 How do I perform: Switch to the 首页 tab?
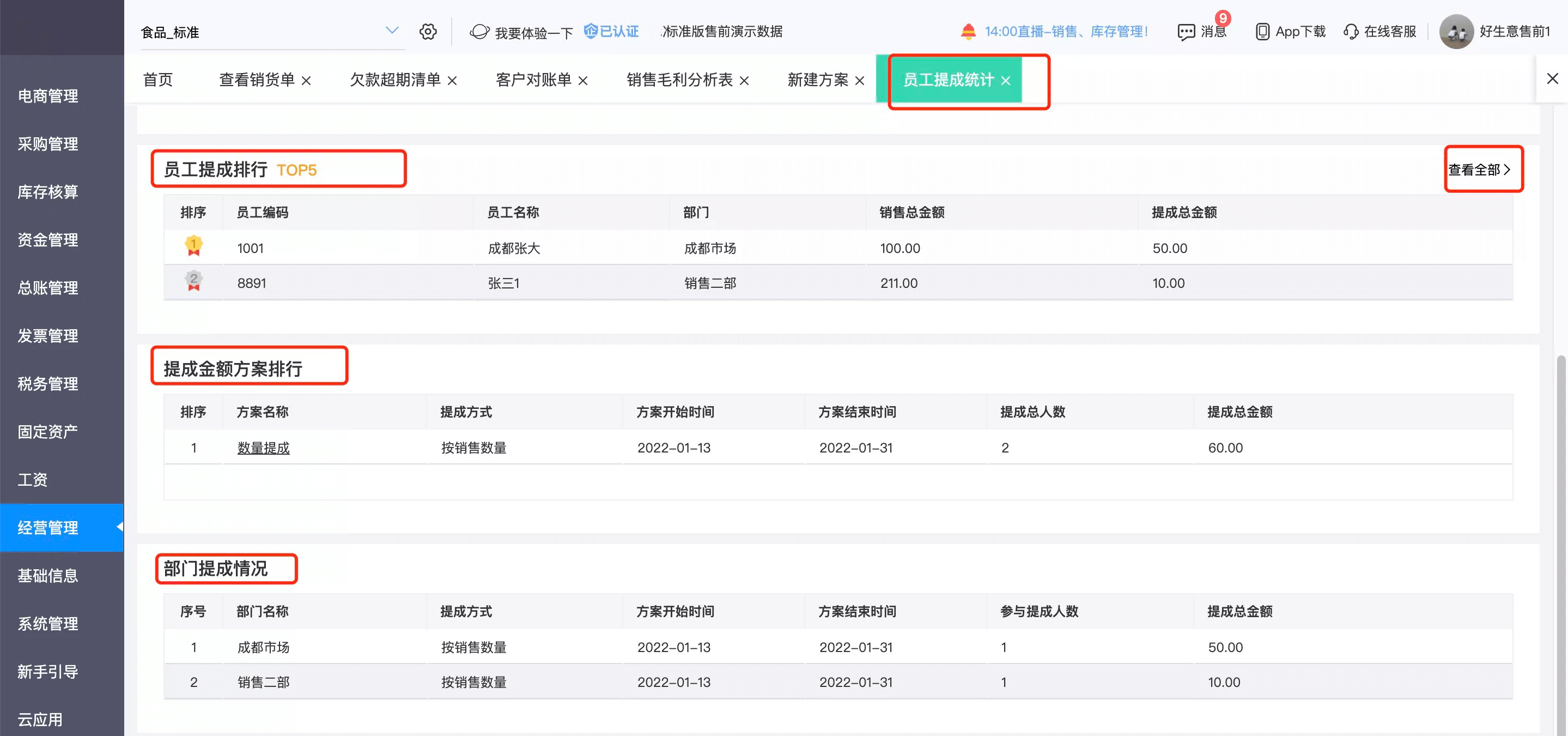point(157,80)
